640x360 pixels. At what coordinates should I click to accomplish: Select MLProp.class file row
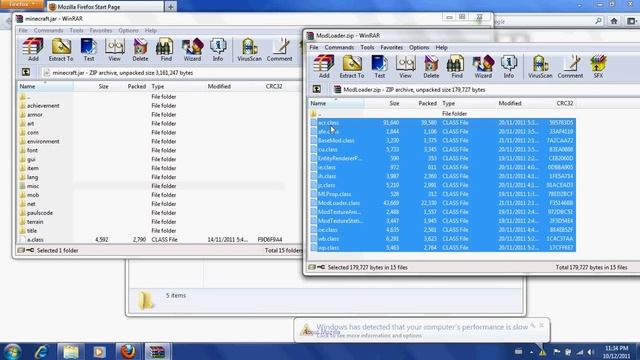pyautogui.click(x=442, y=194)
